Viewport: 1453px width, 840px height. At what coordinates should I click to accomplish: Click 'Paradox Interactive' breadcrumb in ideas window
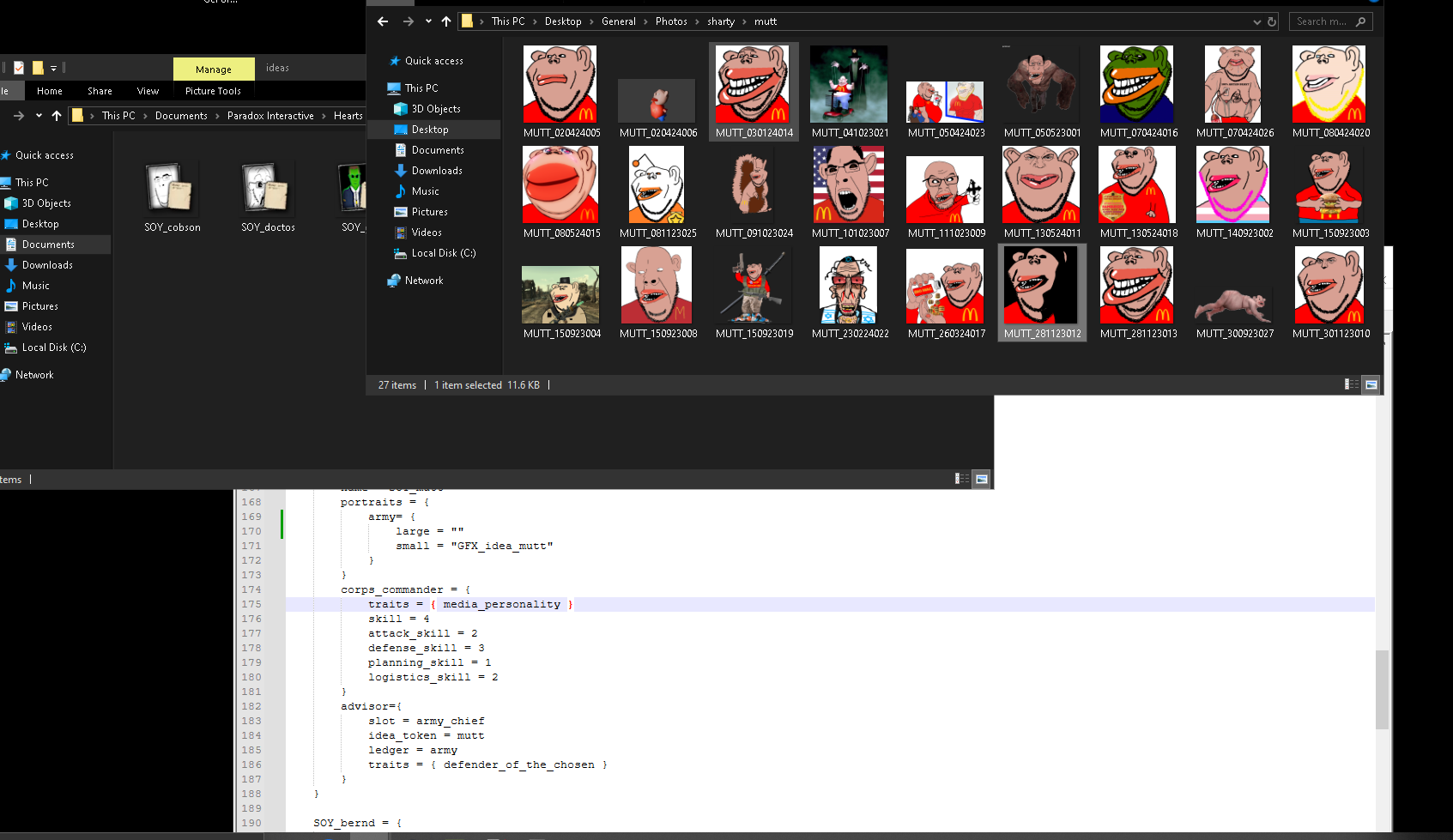click(x=270, y=116)
